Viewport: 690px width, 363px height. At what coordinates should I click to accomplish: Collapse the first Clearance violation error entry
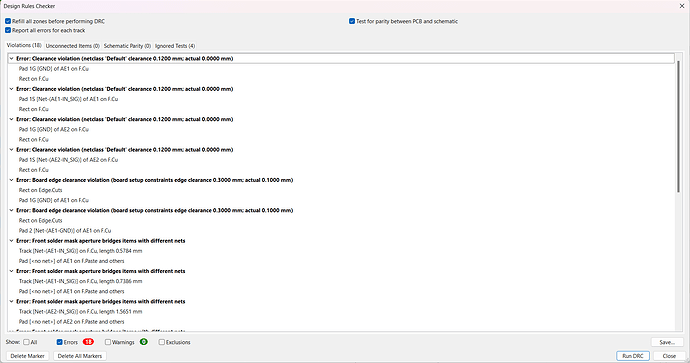(x=11, y=59)
